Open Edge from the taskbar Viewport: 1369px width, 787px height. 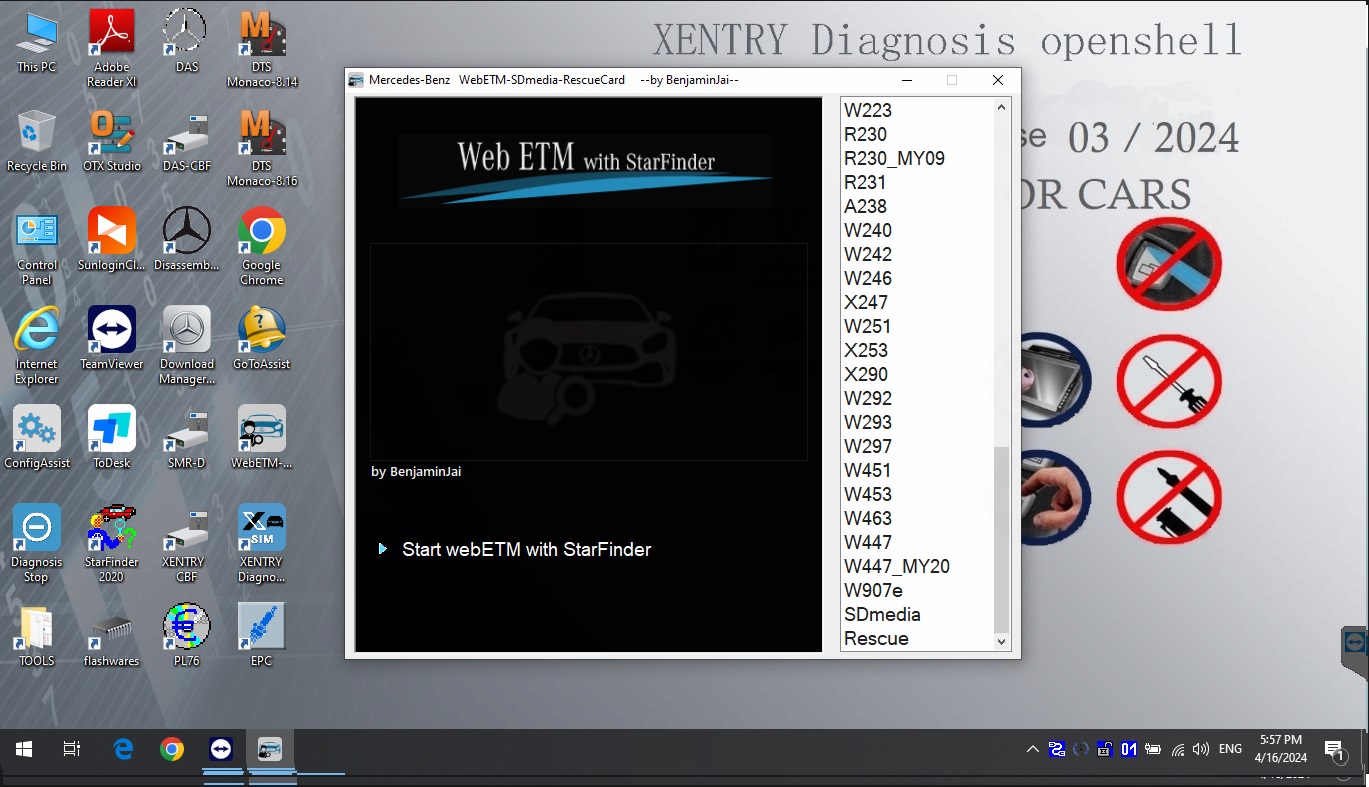[123, 749]
